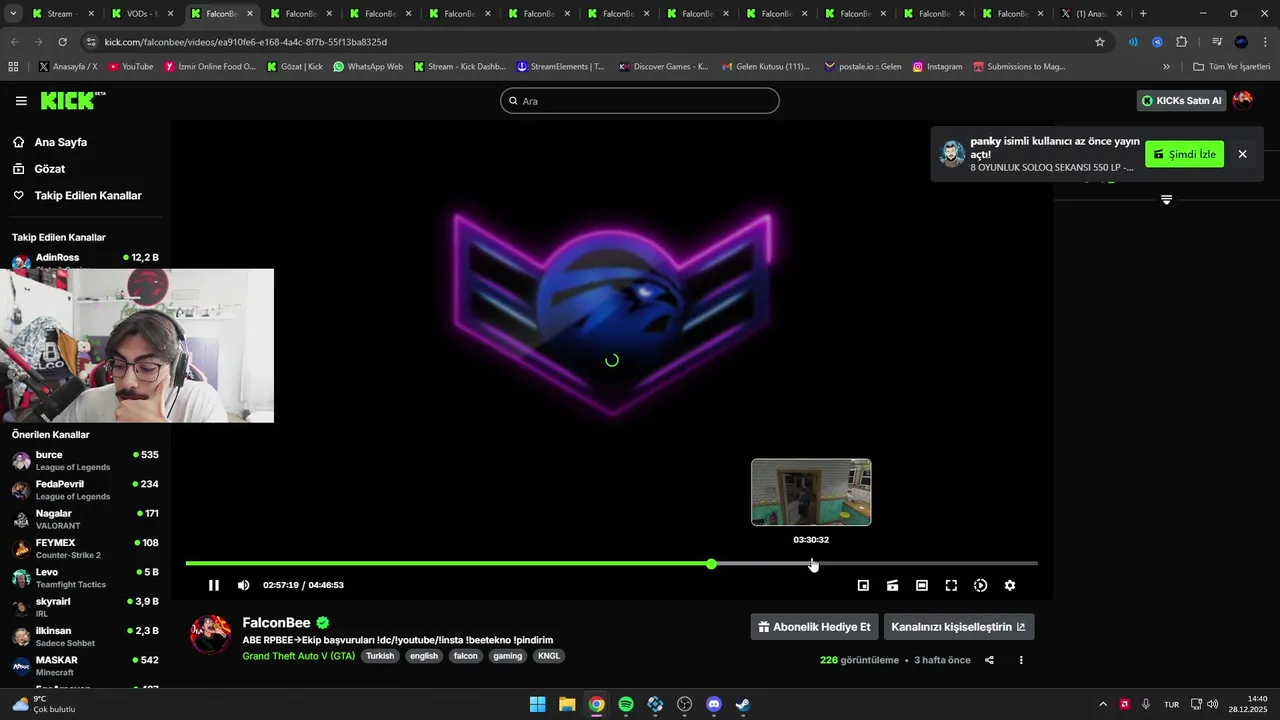Click the playback speed icon in player

pos(980,585)
